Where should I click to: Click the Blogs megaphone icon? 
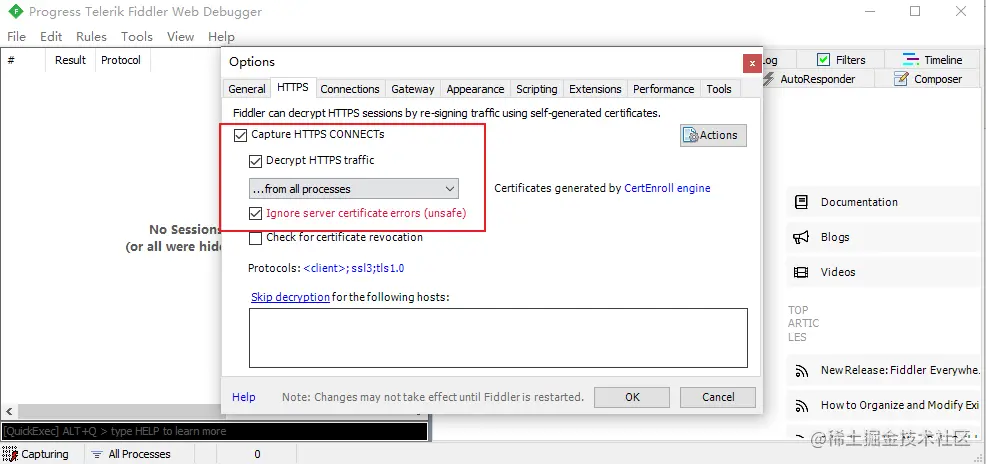click(x=801, y=237)
